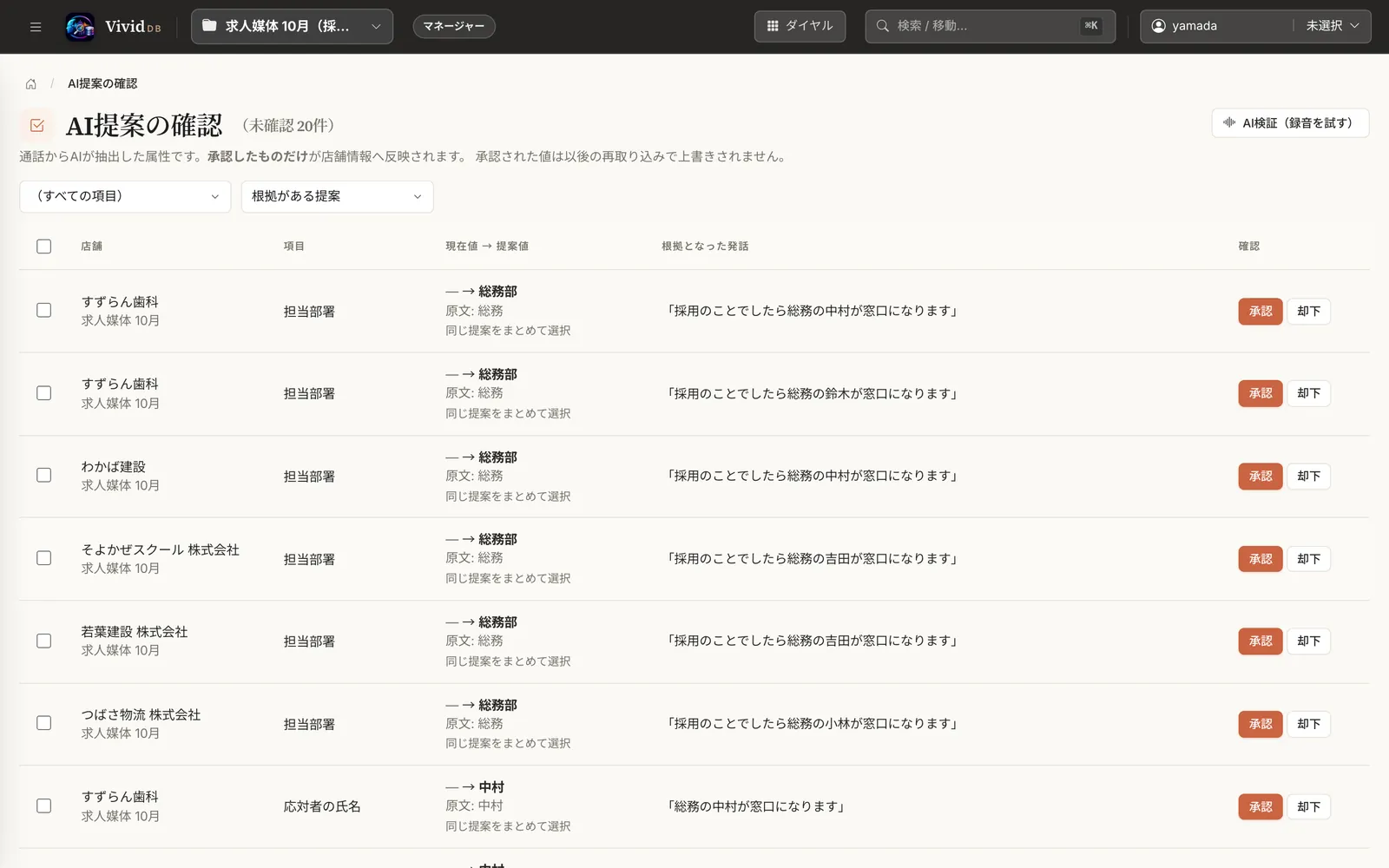Click the home breadcrumb icon
1389x868 pixels.
coord(31,84)
